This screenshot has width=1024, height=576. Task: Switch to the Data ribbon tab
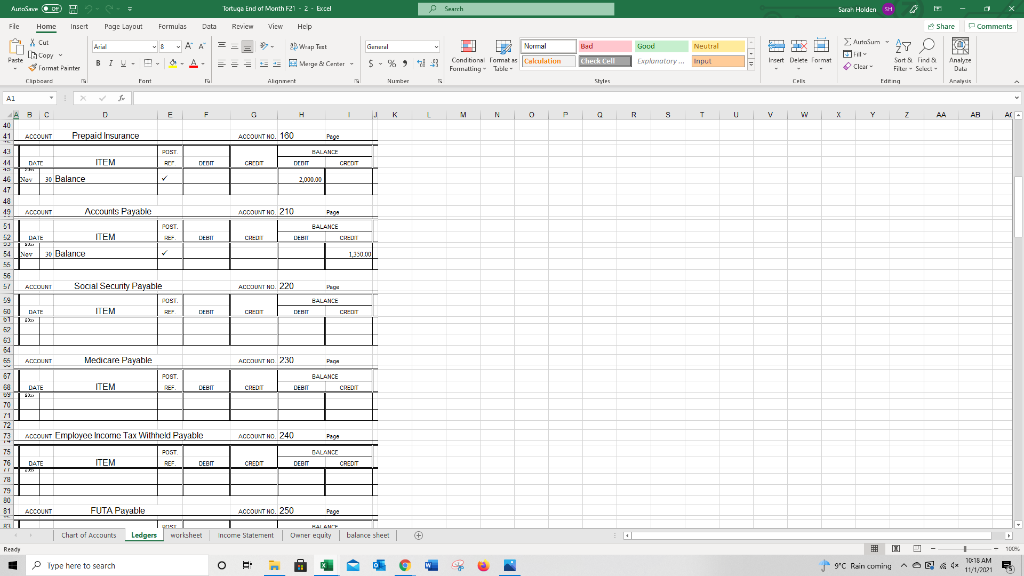pos(209,27)
